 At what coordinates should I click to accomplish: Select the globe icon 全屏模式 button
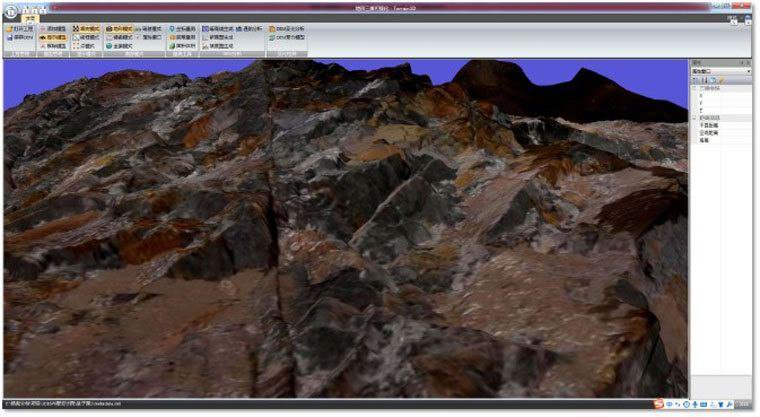point(119,46)
